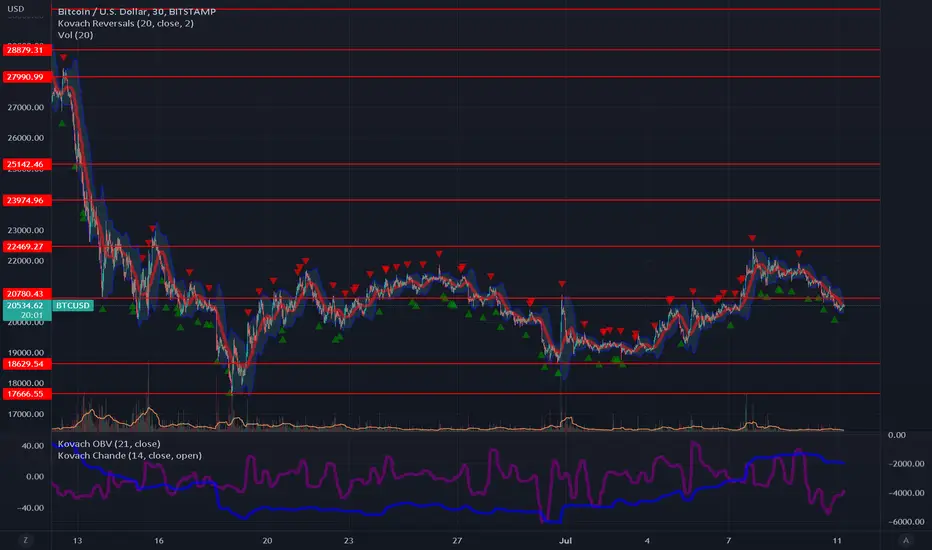Click the -2000.00 OBV scale value

(906, 464)
